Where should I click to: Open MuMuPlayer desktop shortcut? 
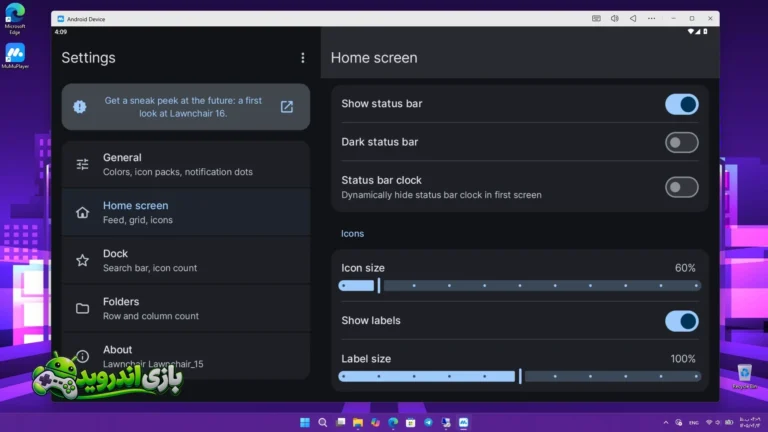click(x=15, y=56)
